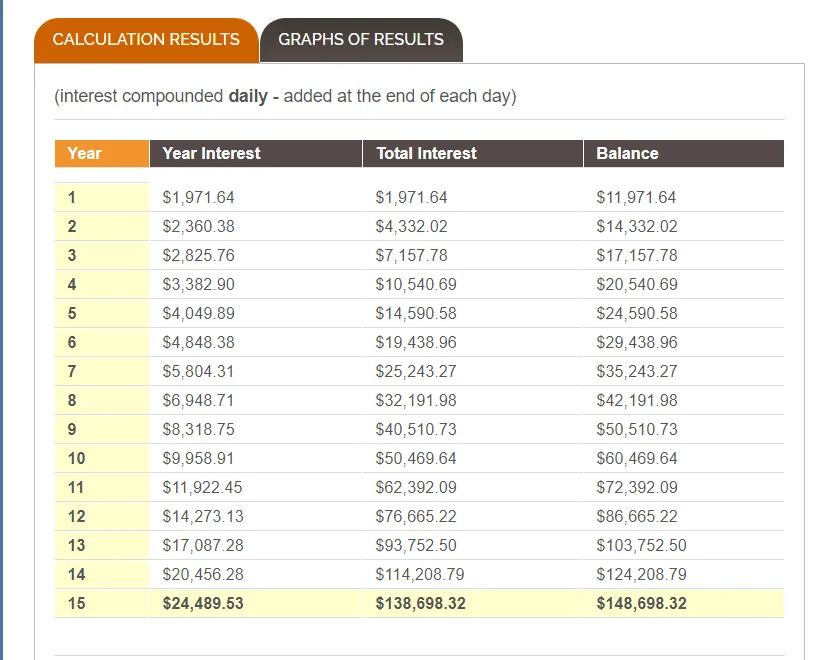828x660 pixels.
Task: Open the Calculation Results tab
Action: tap(146, 40)
